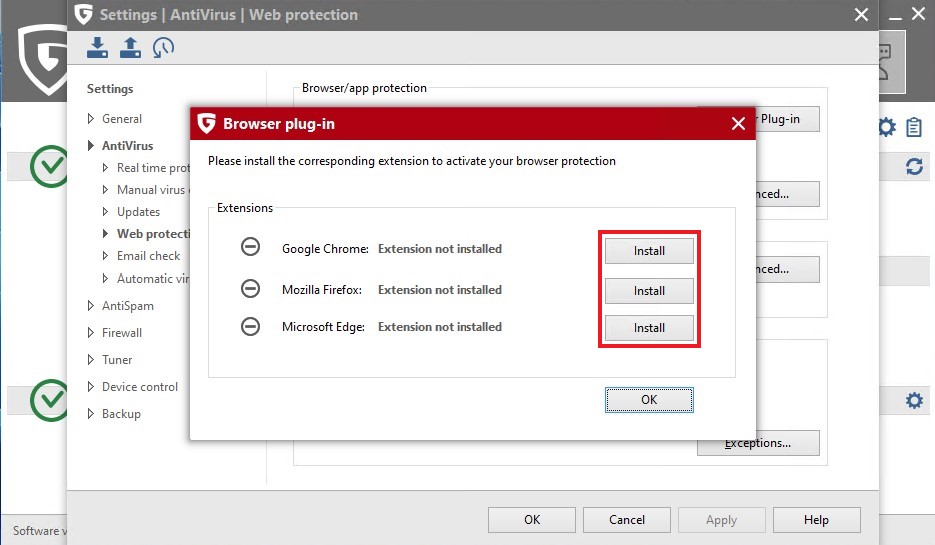
Task: Expand the Email check arrow
Action: click(x=106, y=256)
